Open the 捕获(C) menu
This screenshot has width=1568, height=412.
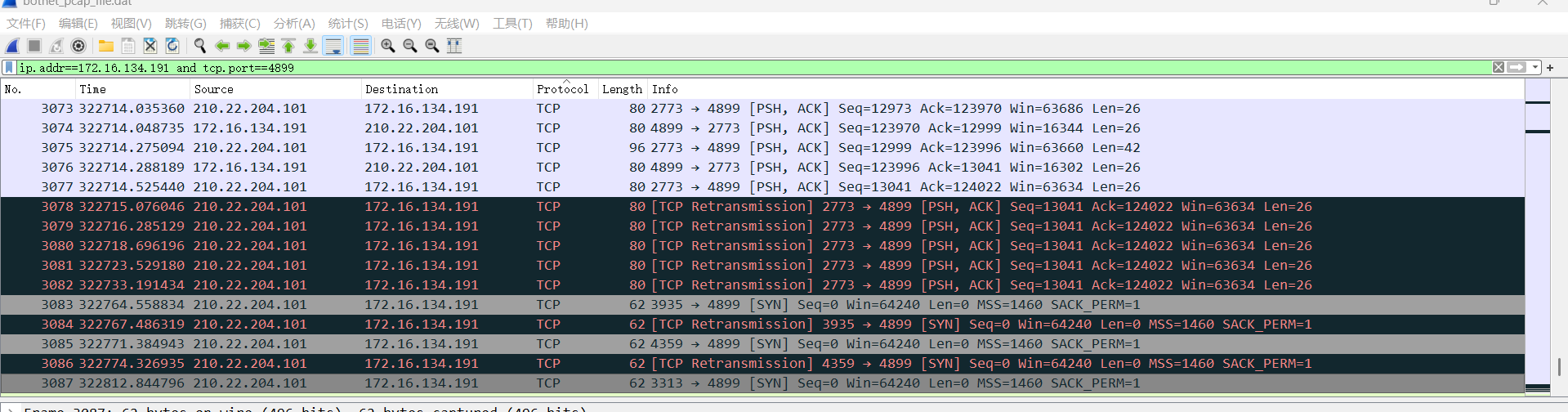(239, 24)
